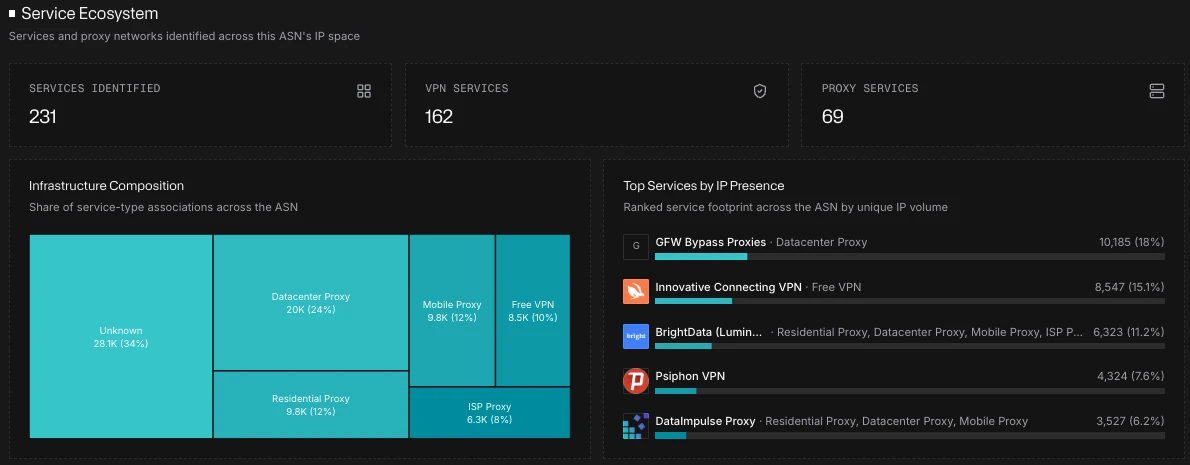Open the Innovative Connecting VPN service name
Viewport: 1190px width, 465px height.
pos(728,287)
